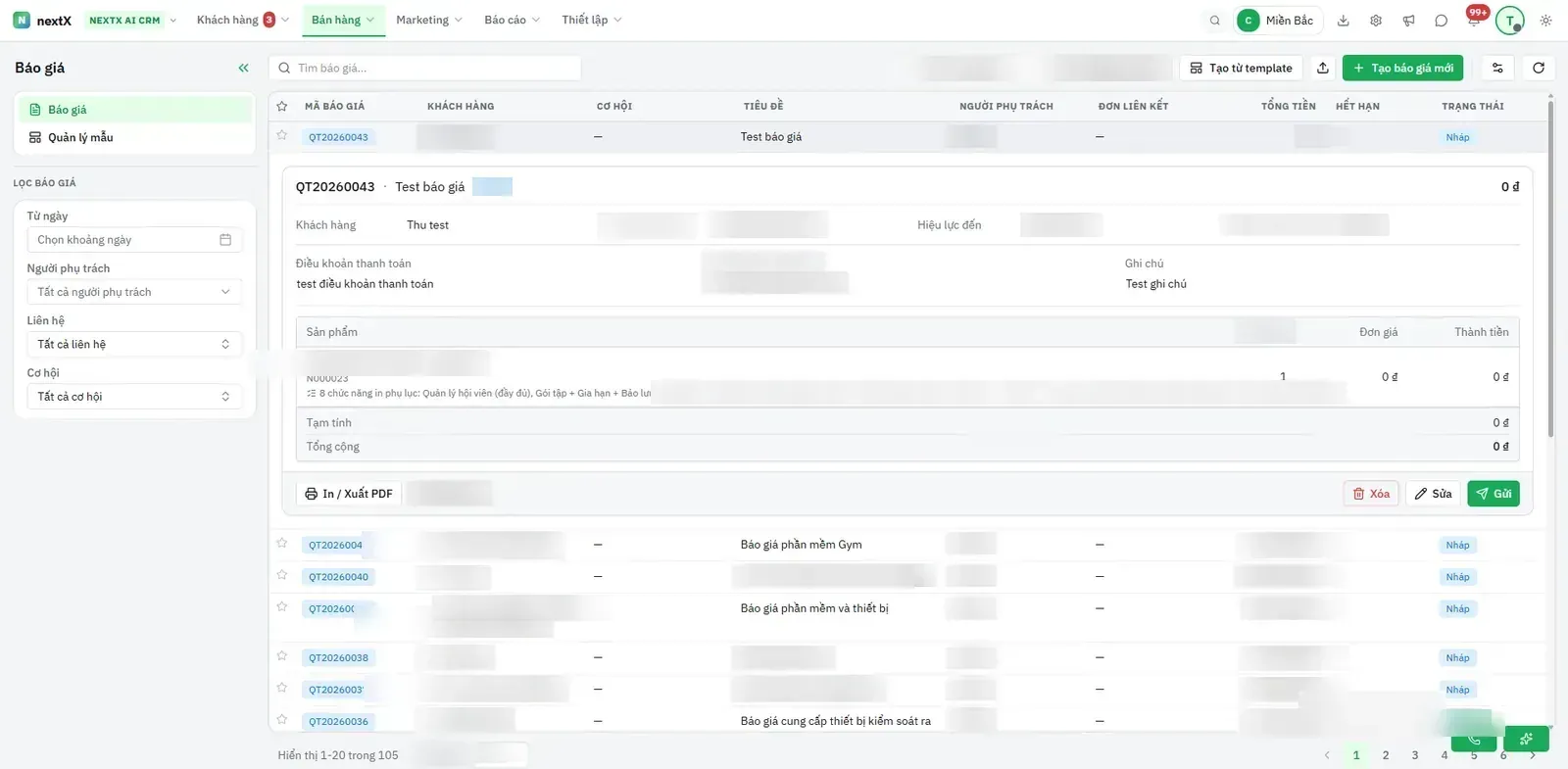Open the chat message icon
Viewport: 1568px width, 769px height.
pos(1441,20)
